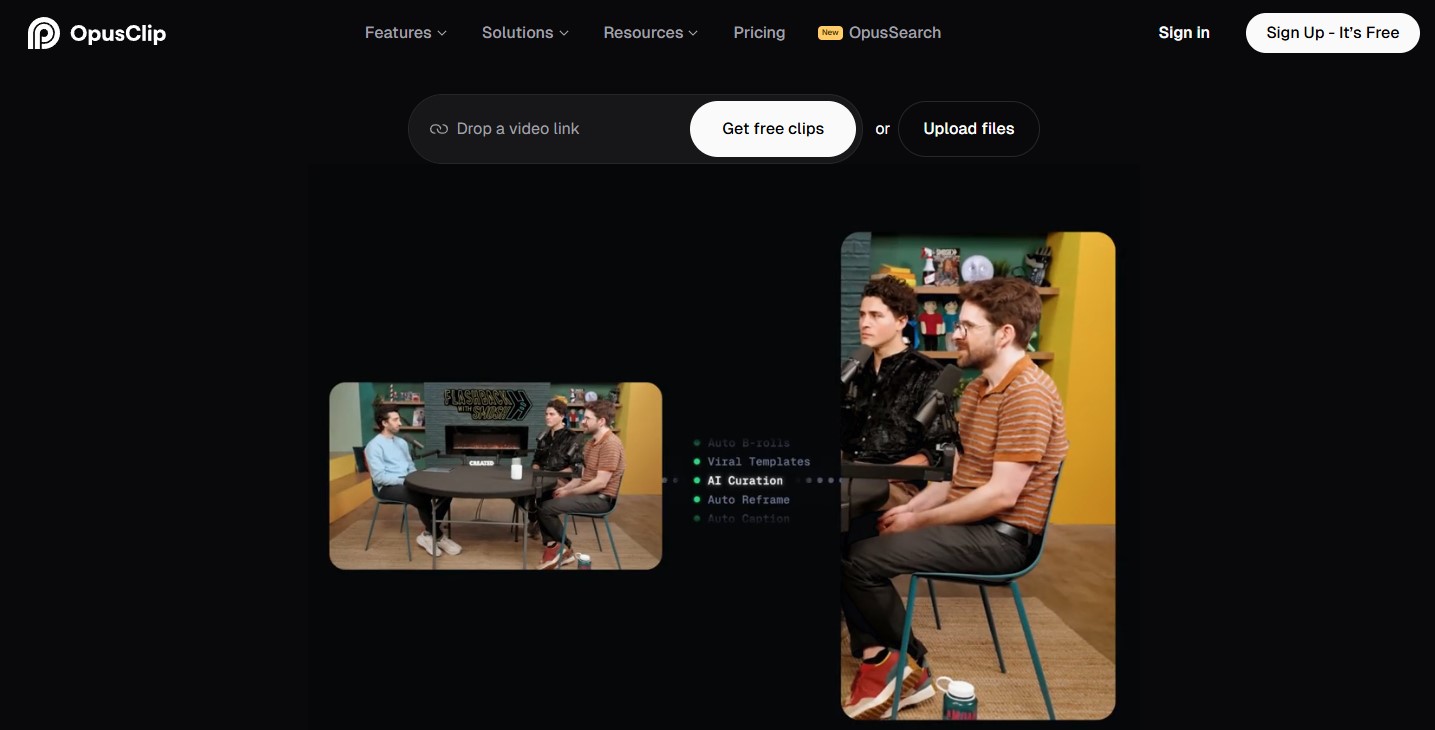Click the green dot beside Viral Templates
Screen dimensions: 1435x730
(697, 462)
